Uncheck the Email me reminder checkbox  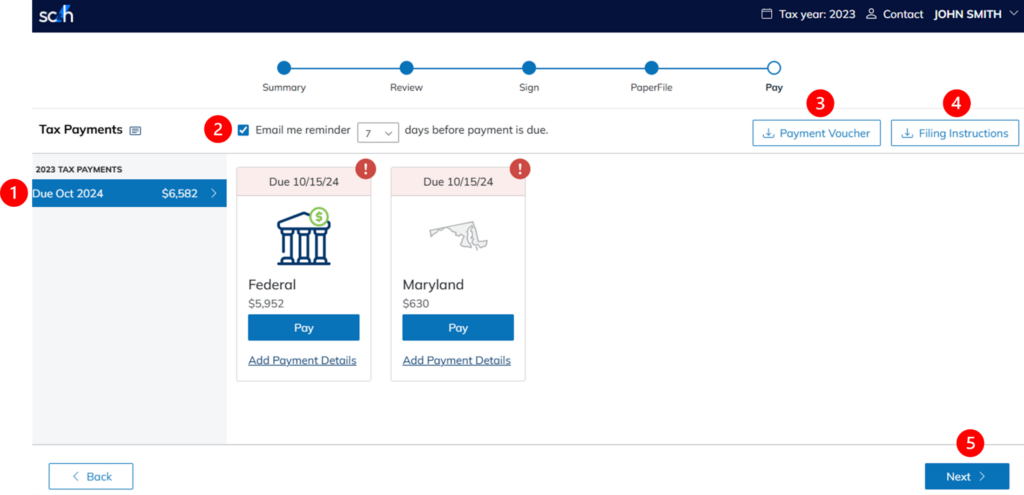click(244, 130)
